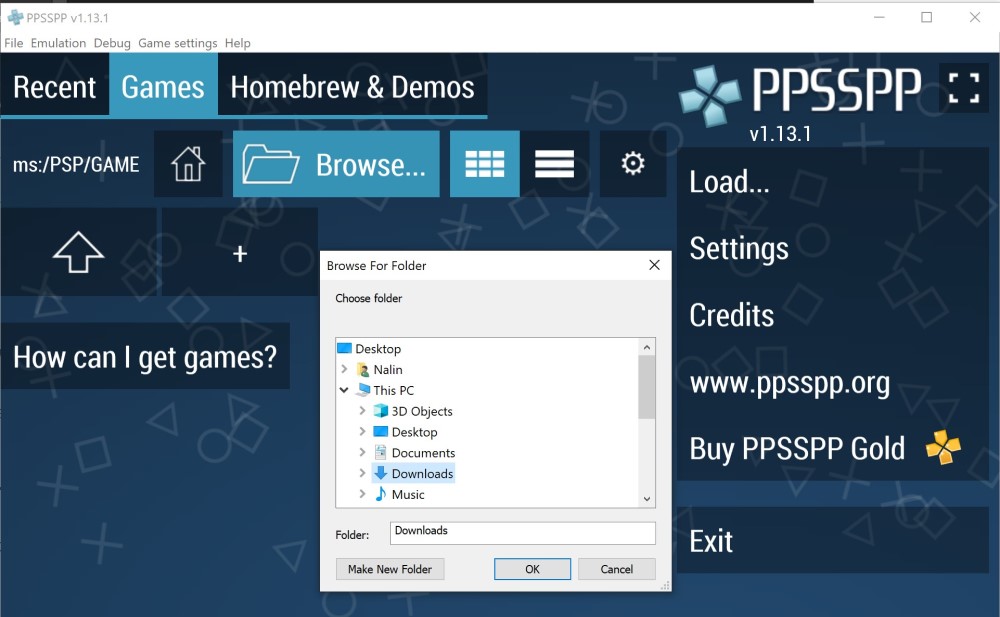Viewport: 1000px width, 617px height.
Task: Expand the Downloads tree node
Action: click(362, 473)
